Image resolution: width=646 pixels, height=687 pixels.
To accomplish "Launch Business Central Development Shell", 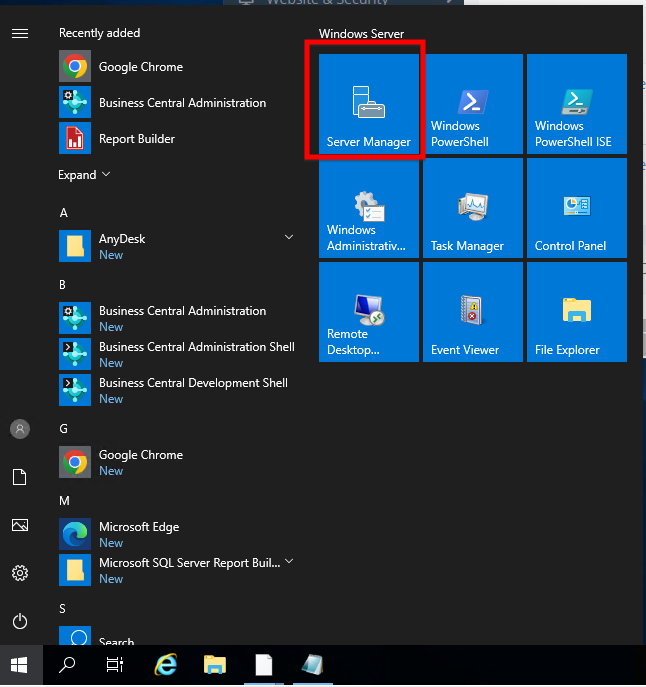I will (x=177, y=390).
